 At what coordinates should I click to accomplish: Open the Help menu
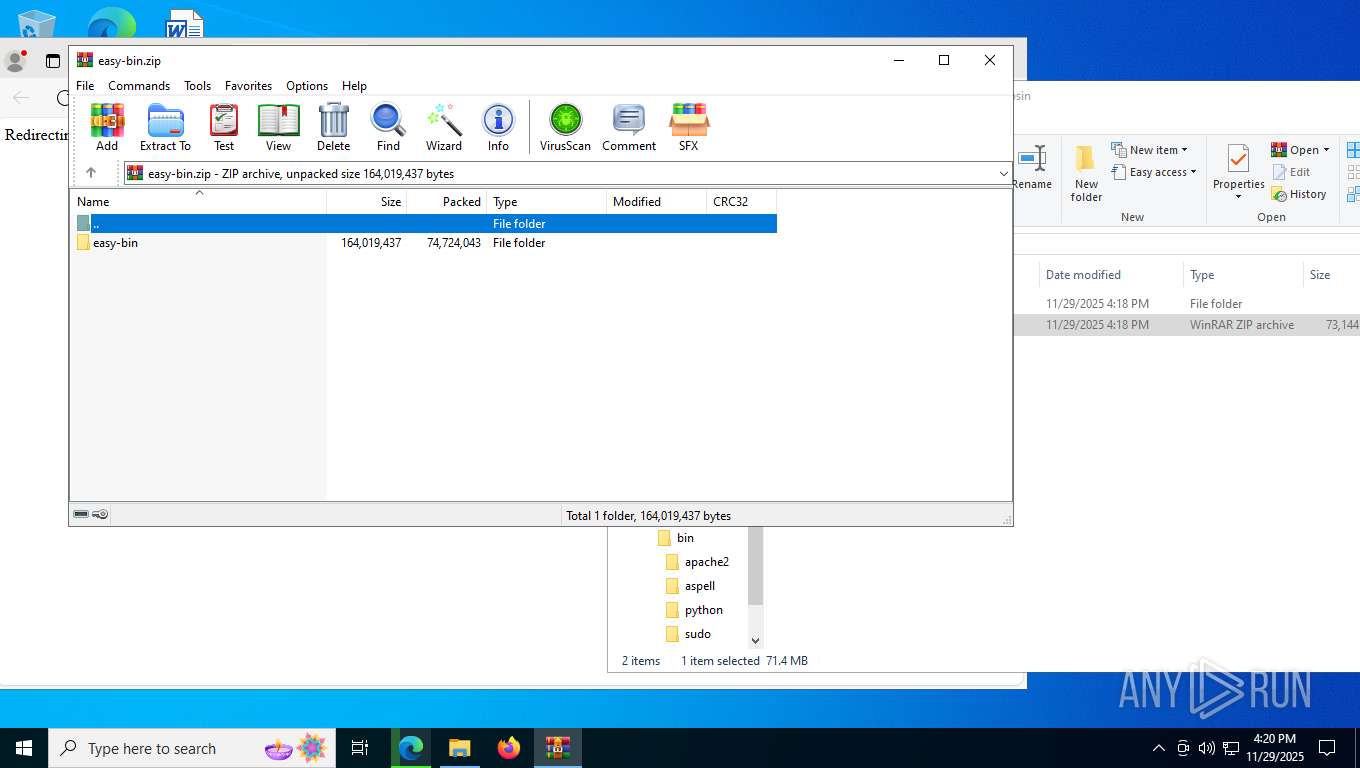pos(354,86)
